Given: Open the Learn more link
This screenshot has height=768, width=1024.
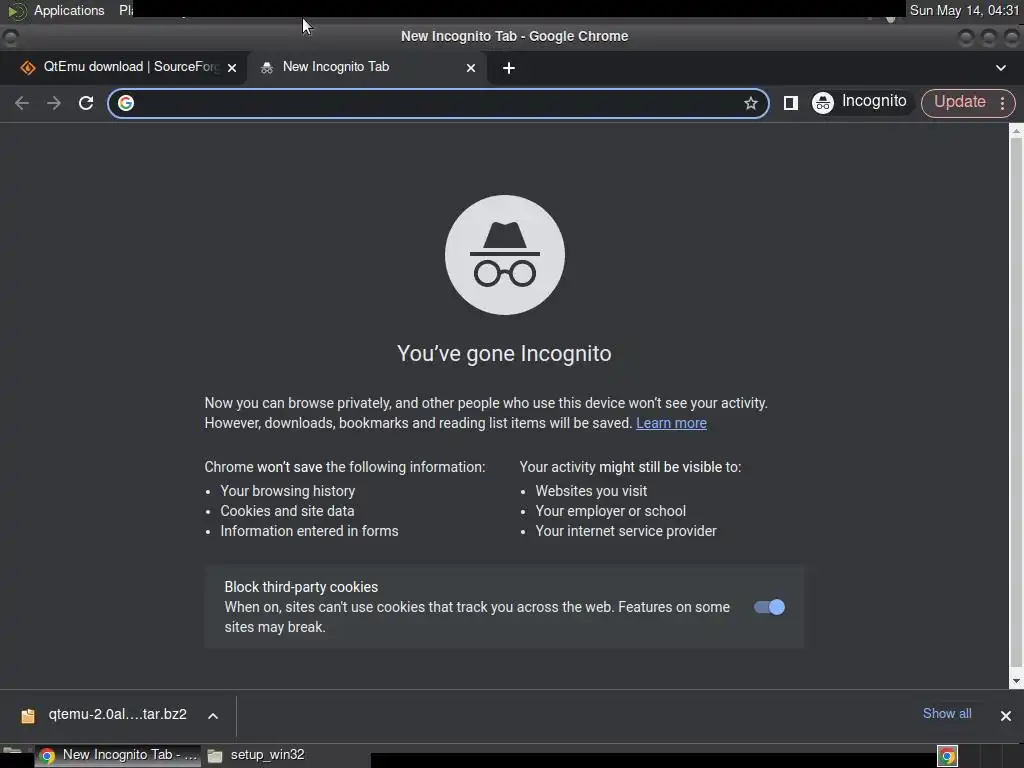Looking at the screenshot, I should pyautogui.click(x=671, y=423).
